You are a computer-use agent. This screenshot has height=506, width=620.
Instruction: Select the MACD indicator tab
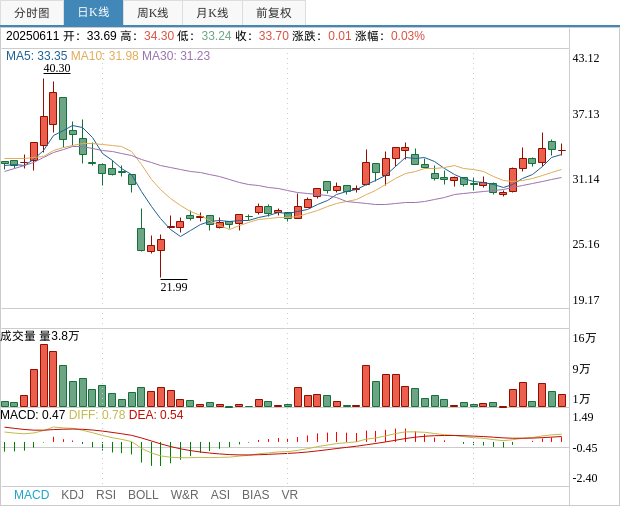[31, 495]
